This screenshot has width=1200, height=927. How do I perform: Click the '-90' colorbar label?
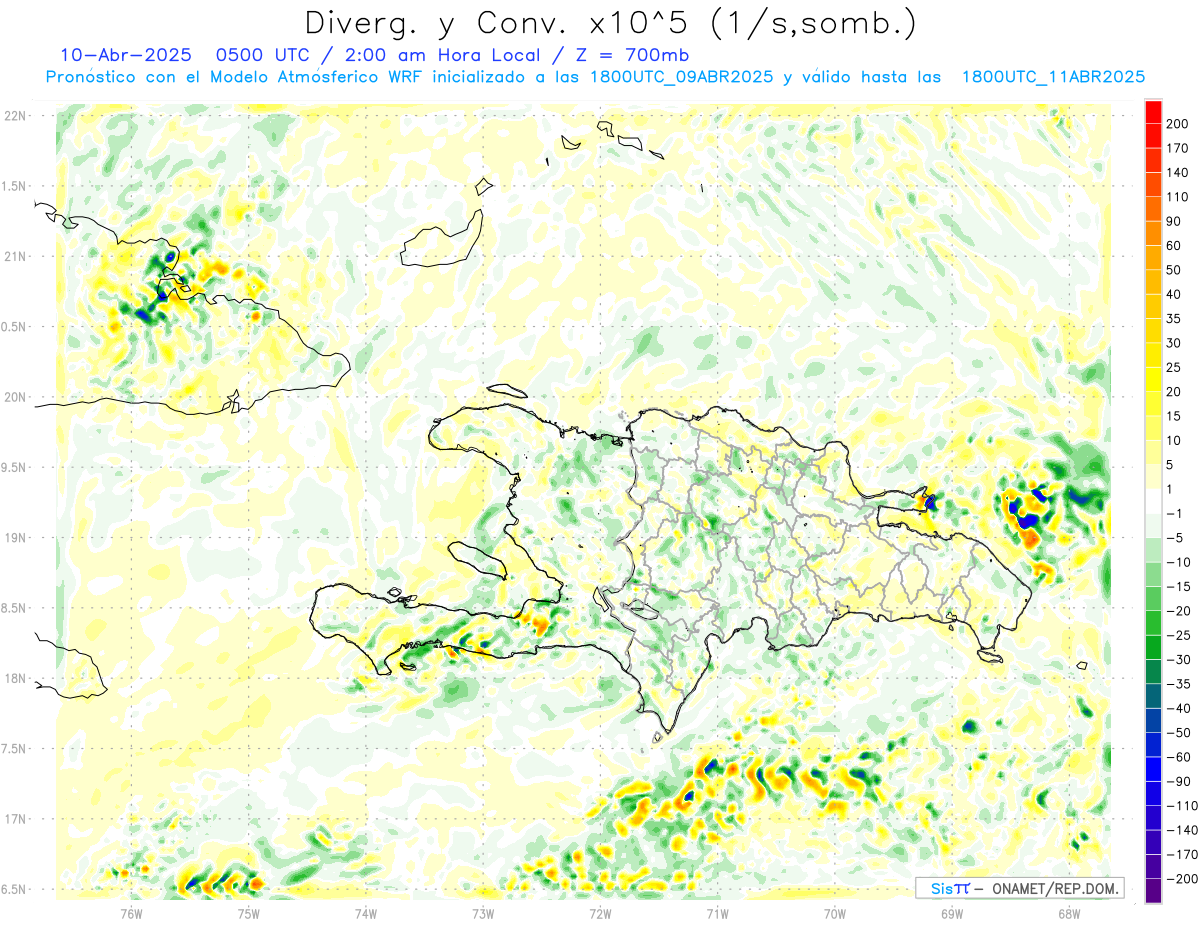tap(1178, 782)
